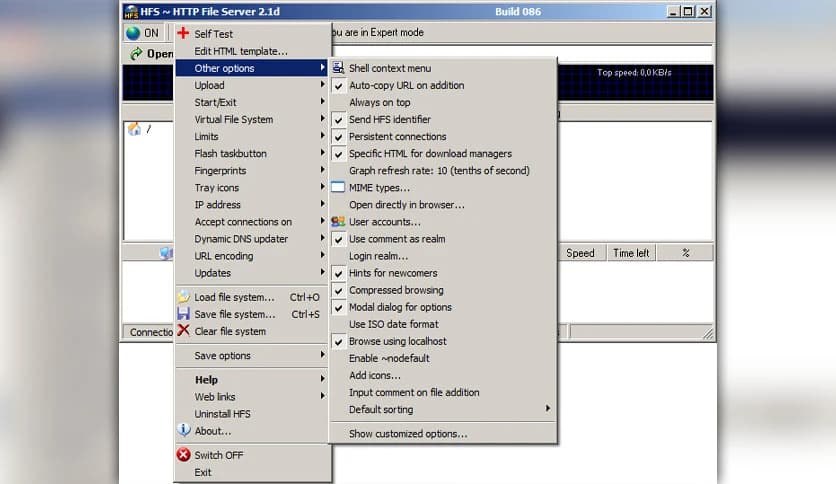Expand the IP address submenu

click(252, 205)
